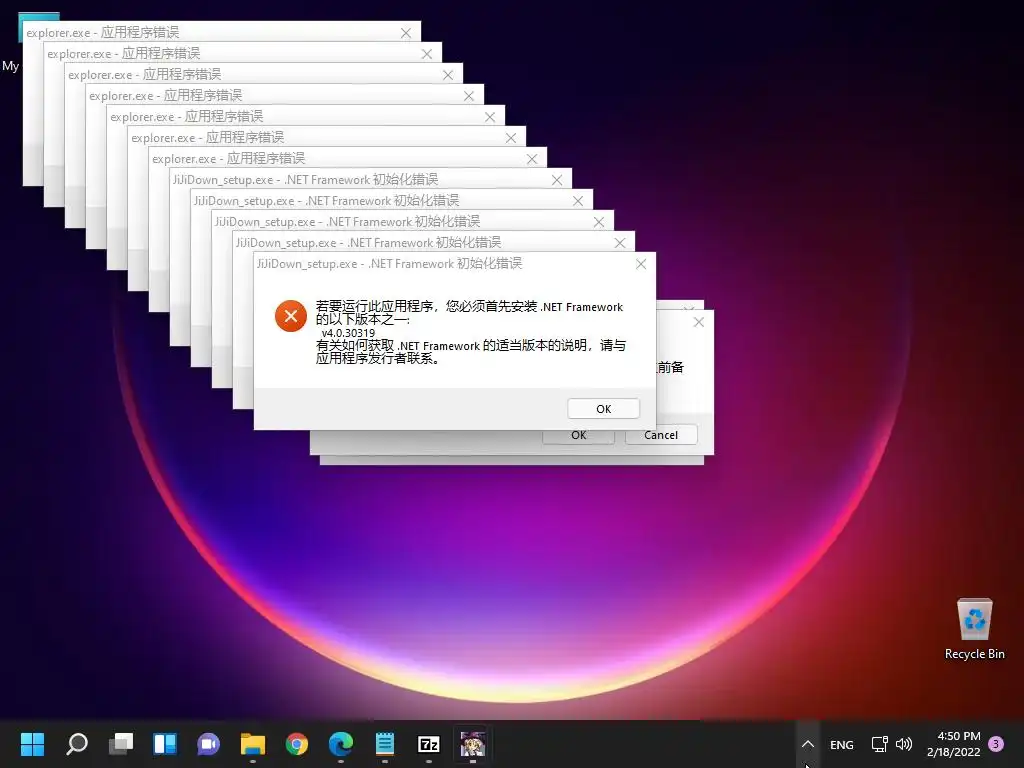Click the red error icon in front dialog
The image size is (1024, 768).
click(291, 316)
